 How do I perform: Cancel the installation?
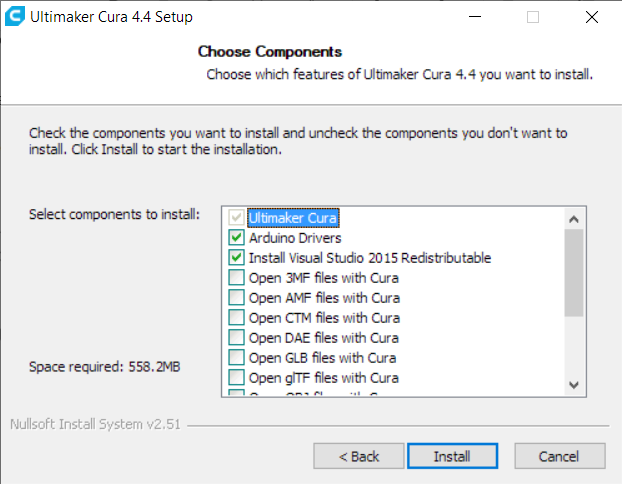click(x=558, y=456)
